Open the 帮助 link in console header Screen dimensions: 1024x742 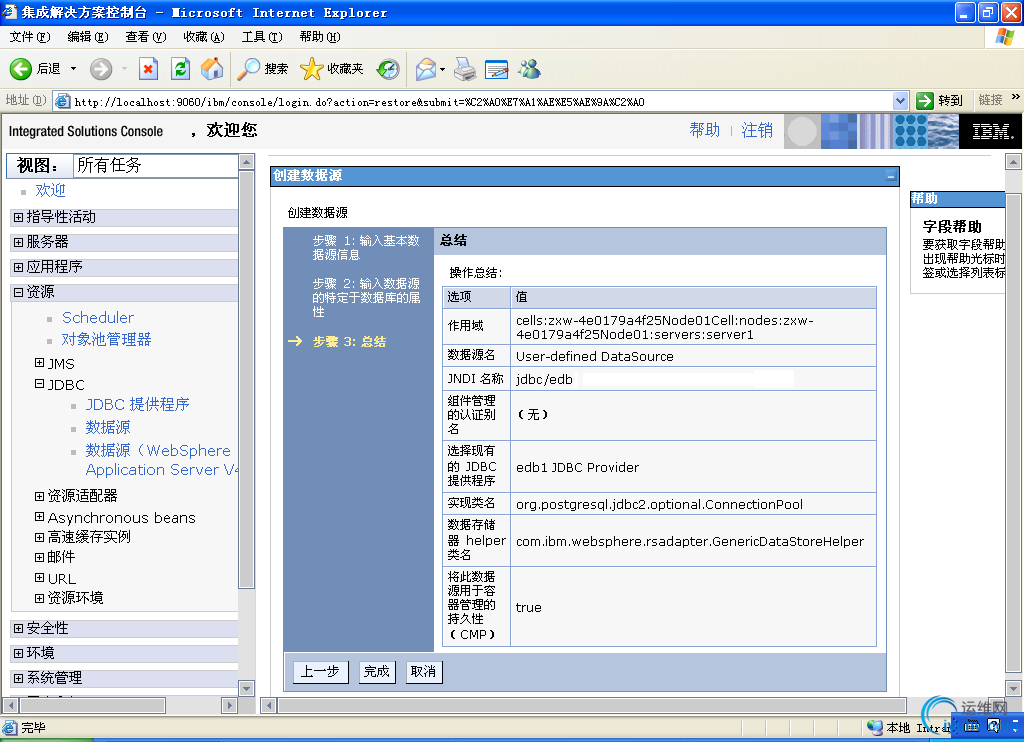705,130
